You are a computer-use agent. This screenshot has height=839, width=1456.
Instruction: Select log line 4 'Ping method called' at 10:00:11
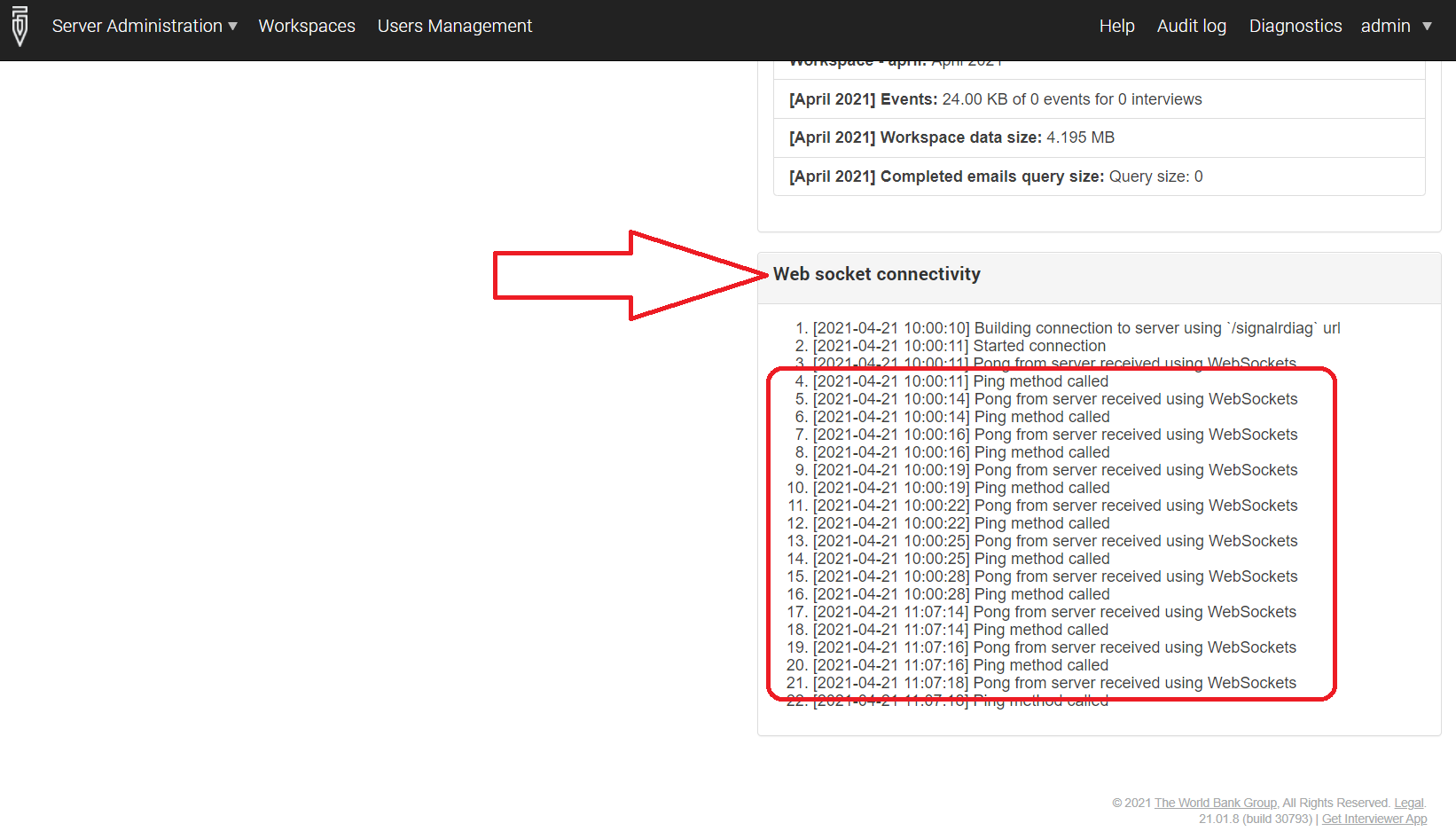pyautogui.click(x=960, y=381)
